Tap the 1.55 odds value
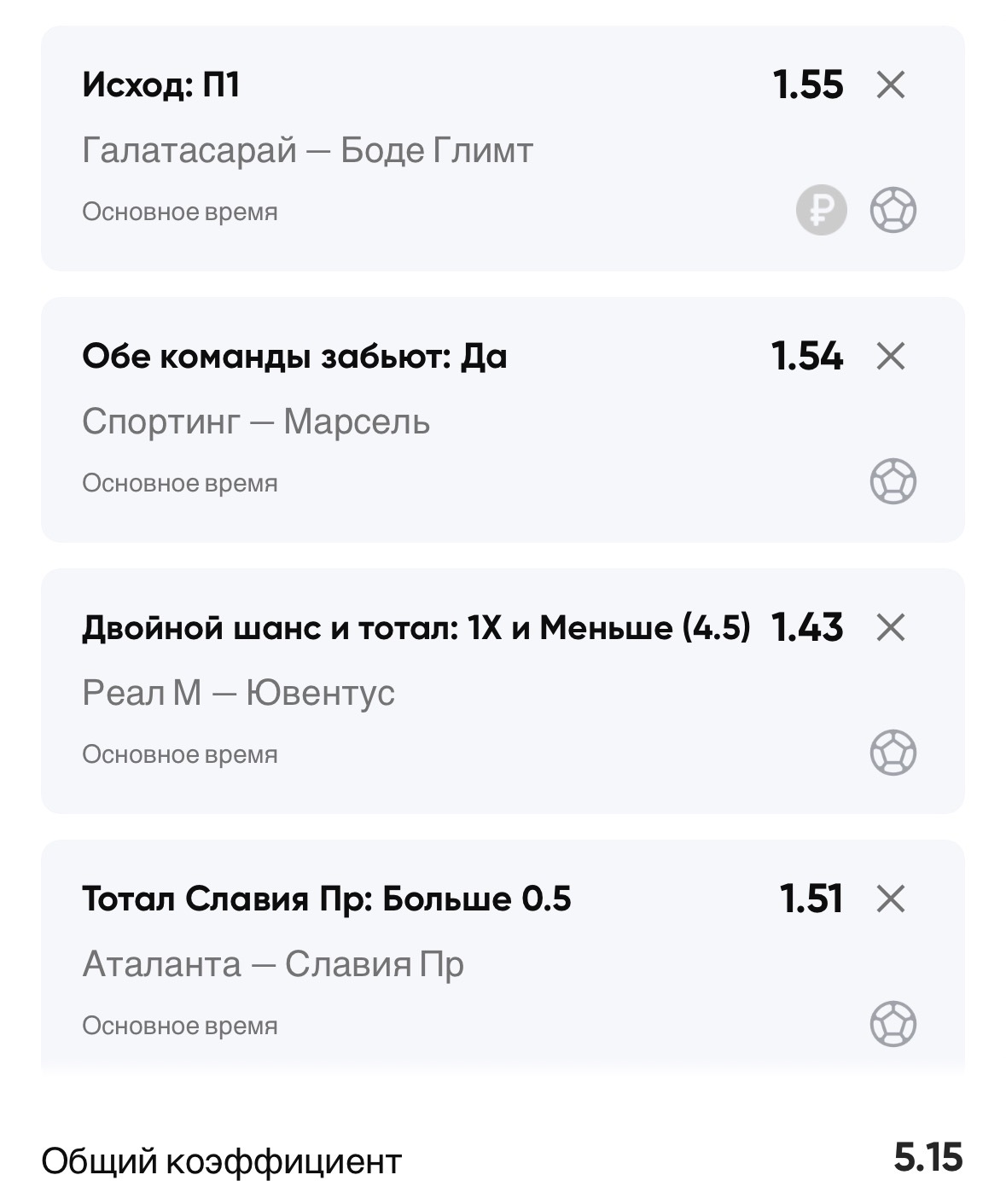1006x1204 pixels. [x=807, y=85]
